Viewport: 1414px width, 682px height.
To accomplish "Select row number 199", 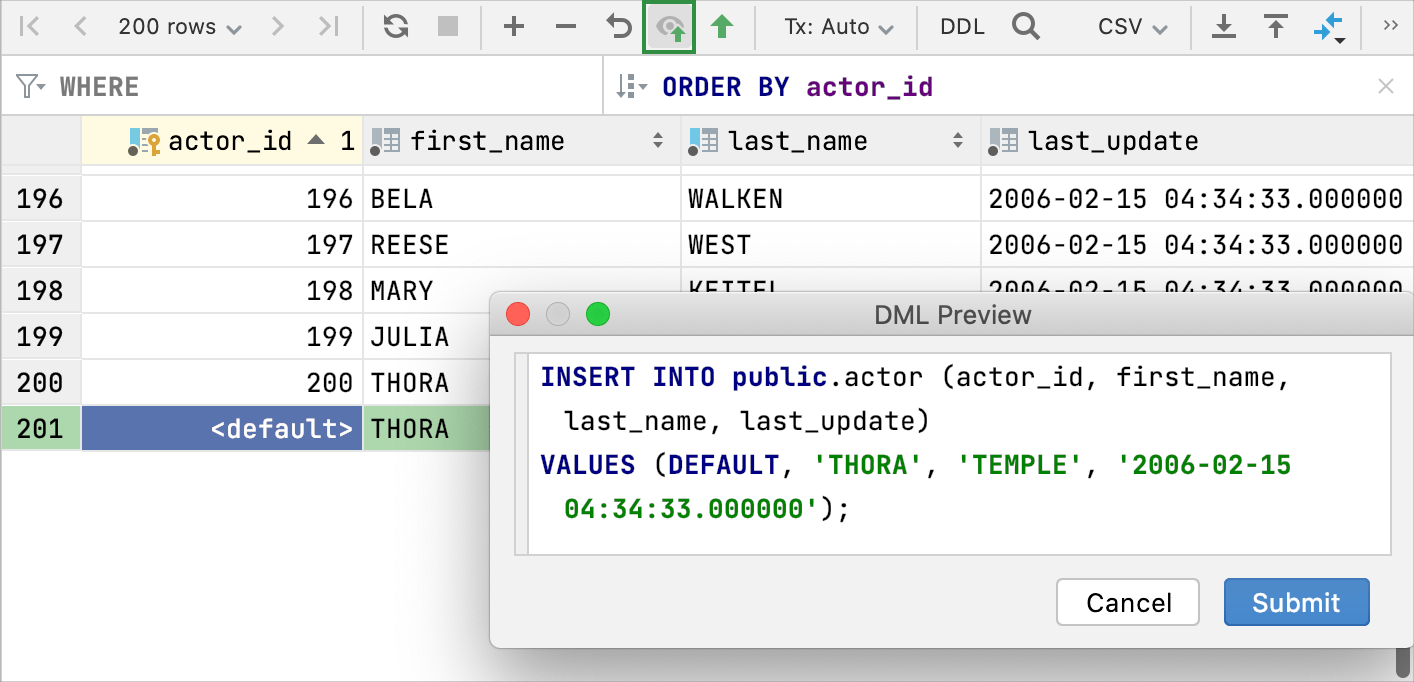I will [40, 337].
